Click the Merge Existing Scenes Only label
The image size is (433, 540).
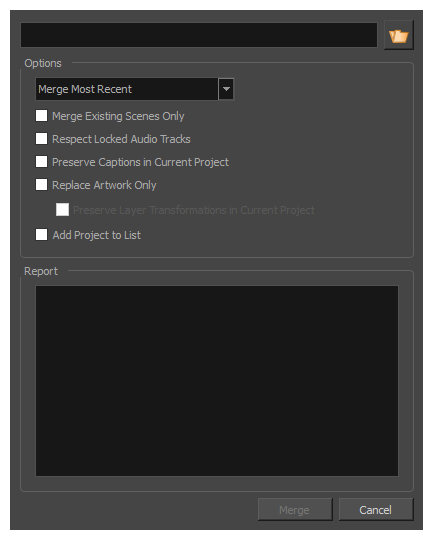coord(118,116)
